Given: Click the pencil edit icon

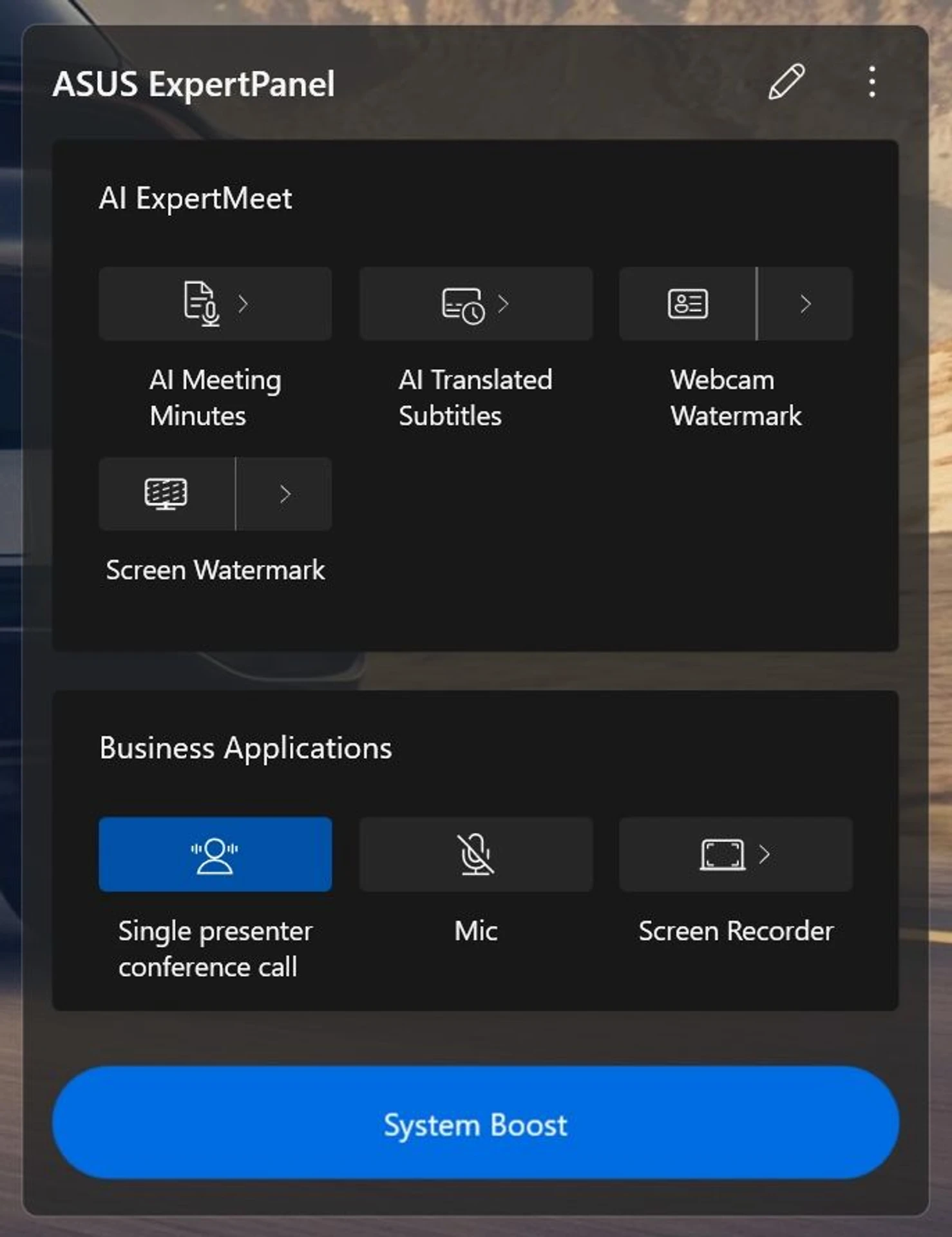Looking at the screenshot, I should [x=786, y=82].
